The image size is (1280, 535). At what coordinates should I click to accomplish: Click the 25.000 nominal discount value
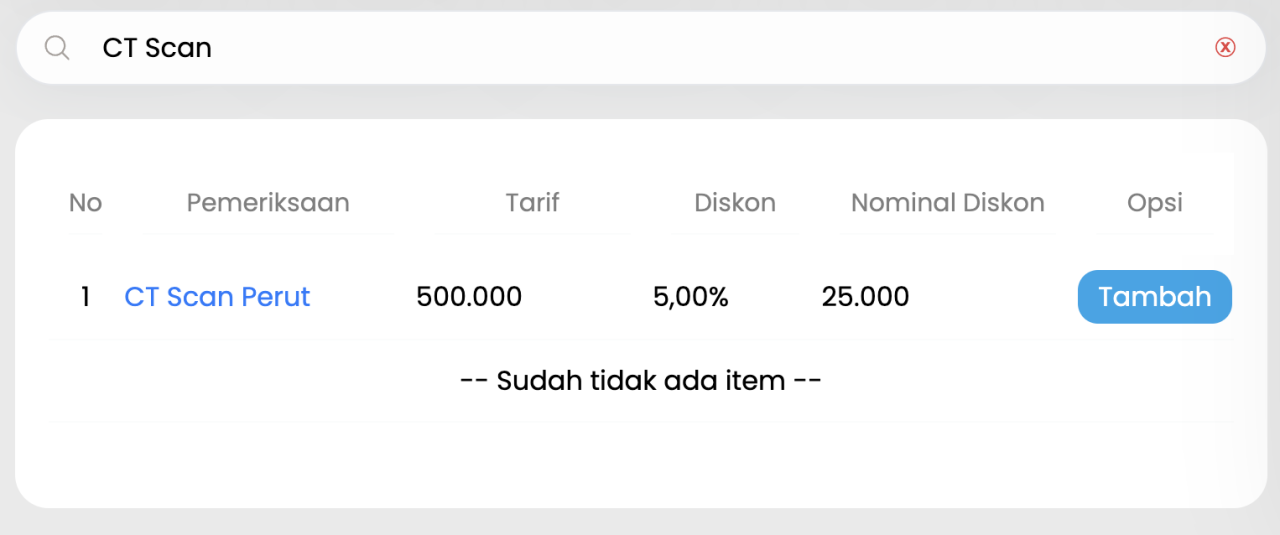[865, 297]
